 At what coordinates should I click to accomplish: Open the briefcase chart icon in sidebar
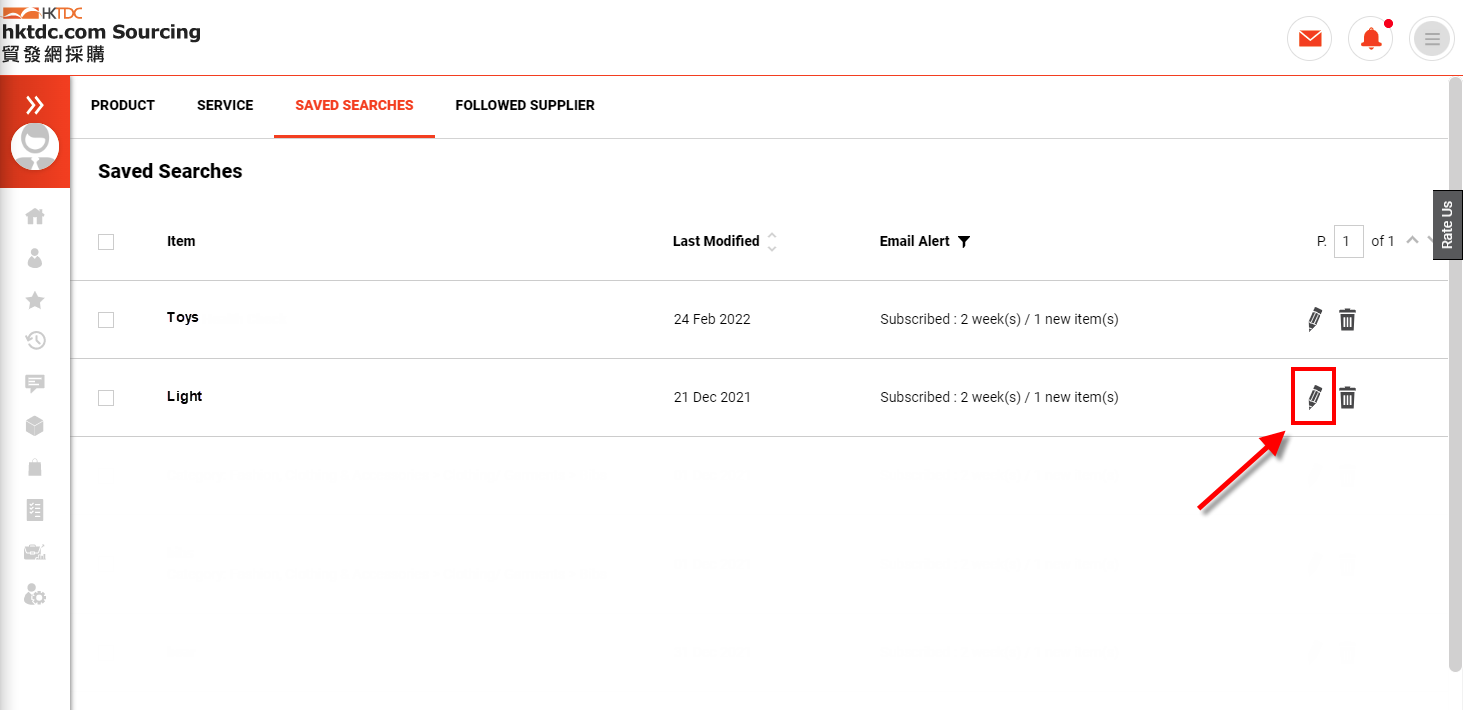(35, 552)
